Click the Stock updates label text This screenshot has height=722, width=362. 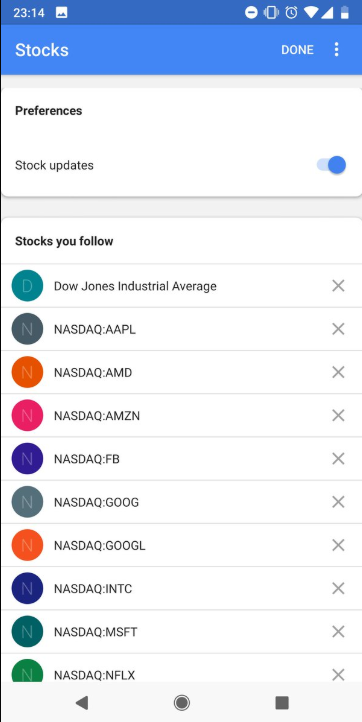54,165
